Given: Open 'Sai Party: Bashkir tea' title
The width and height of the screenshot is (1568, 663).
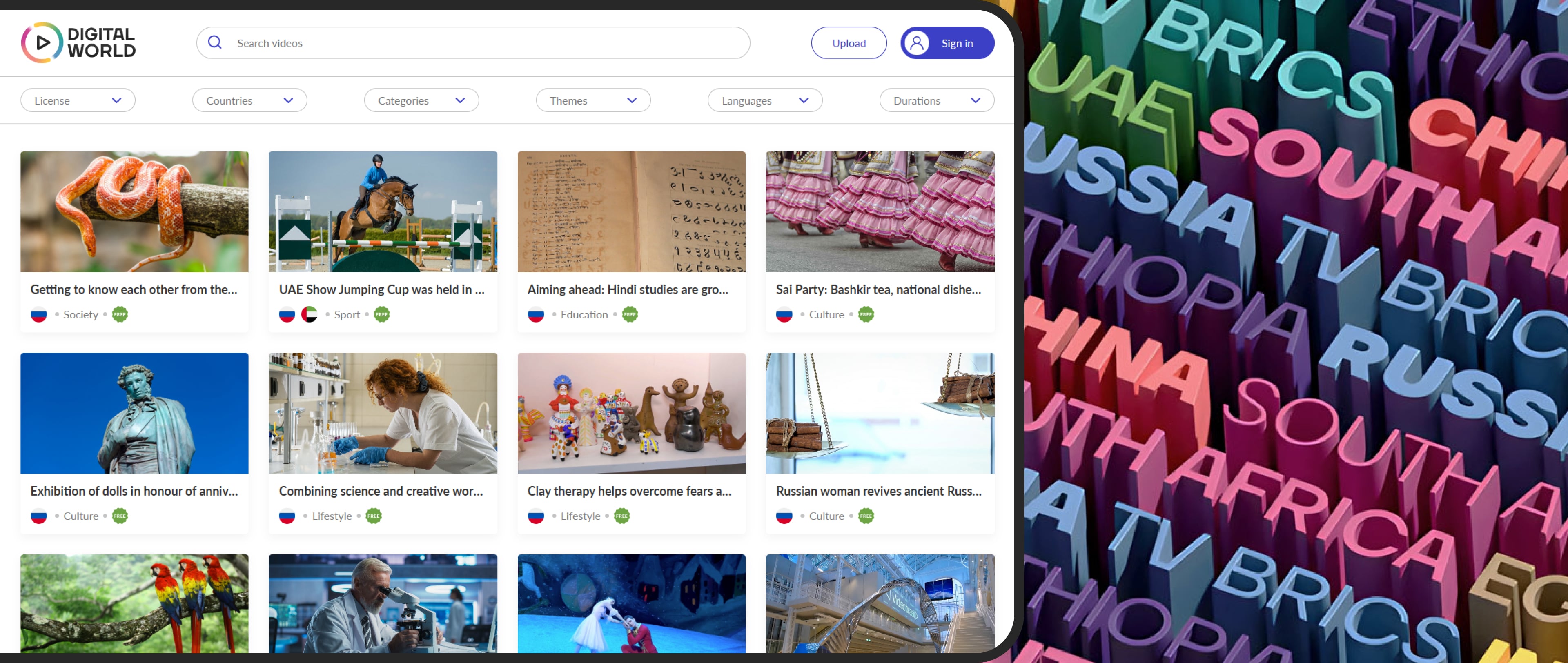Looking at the screenshot, I should 878,290.
